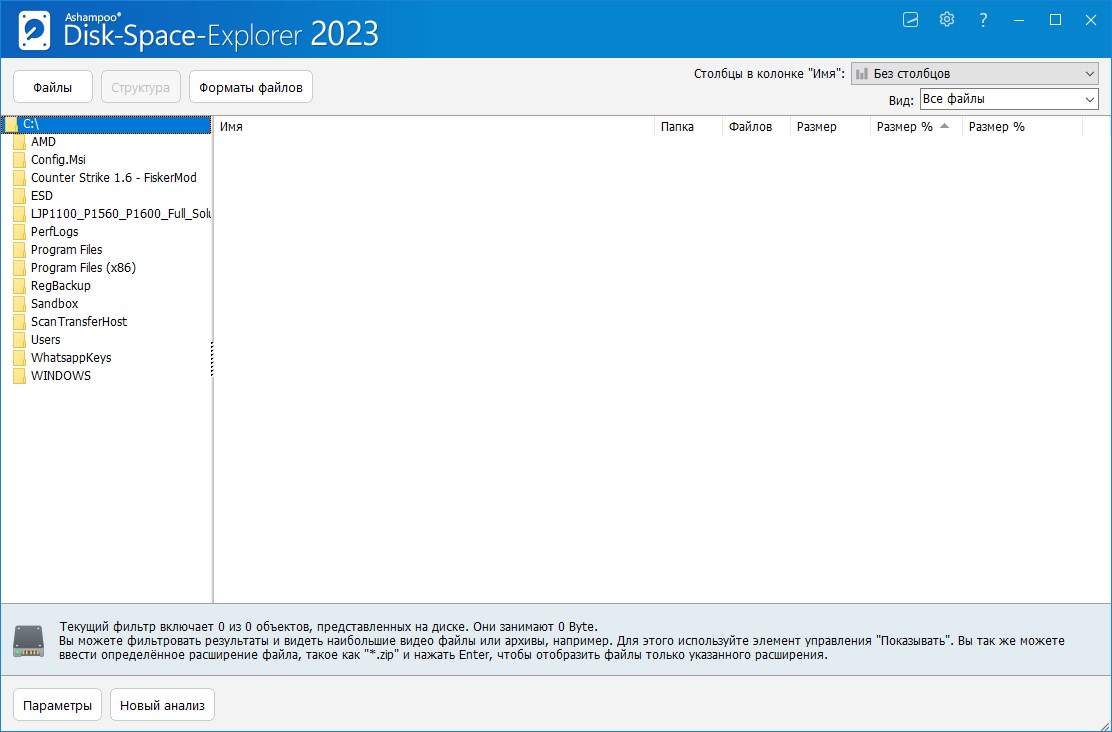Viewport: 1112px width, 732px height.
Task: Open settings gear icon in the title bar
Action: 947,19
